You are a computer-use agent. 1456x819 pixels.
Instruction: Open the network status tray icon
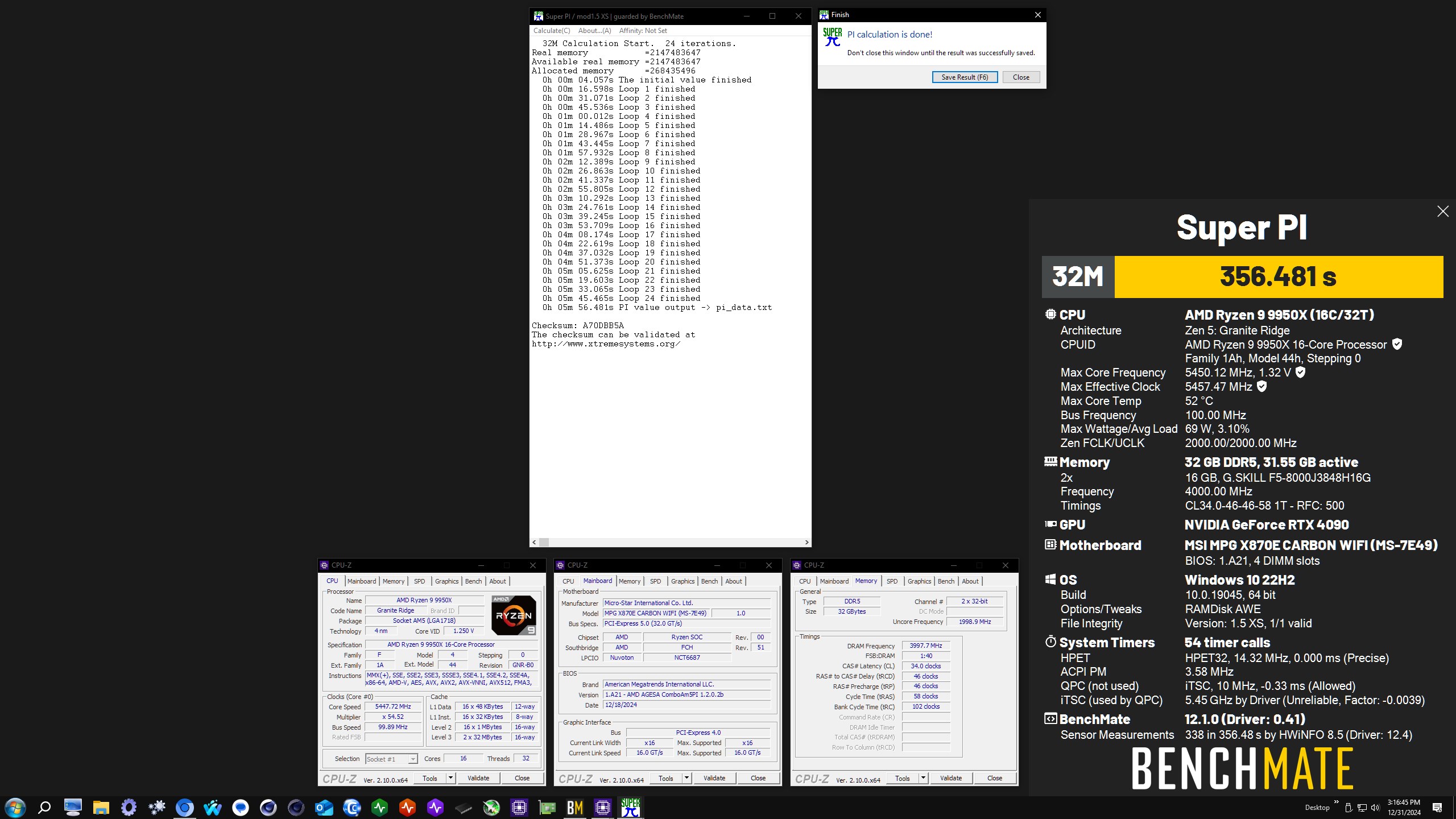click(x=1362, y=808)
